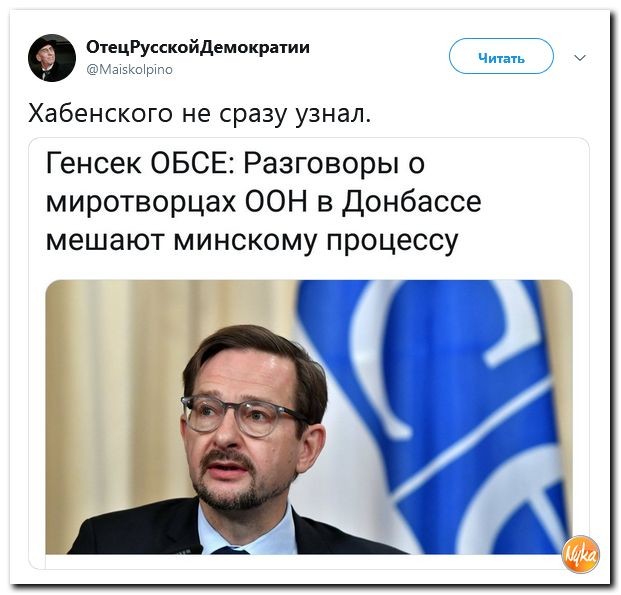621x595 pixels.
Task: Click 'мешают минскому процессу' headline line
Action: pyautogui.click(x=252, y=240)
